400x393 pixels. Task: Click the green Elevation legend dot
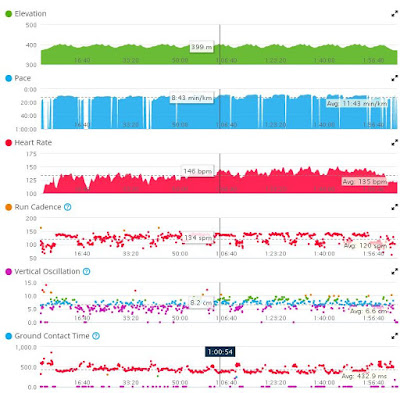9,14
